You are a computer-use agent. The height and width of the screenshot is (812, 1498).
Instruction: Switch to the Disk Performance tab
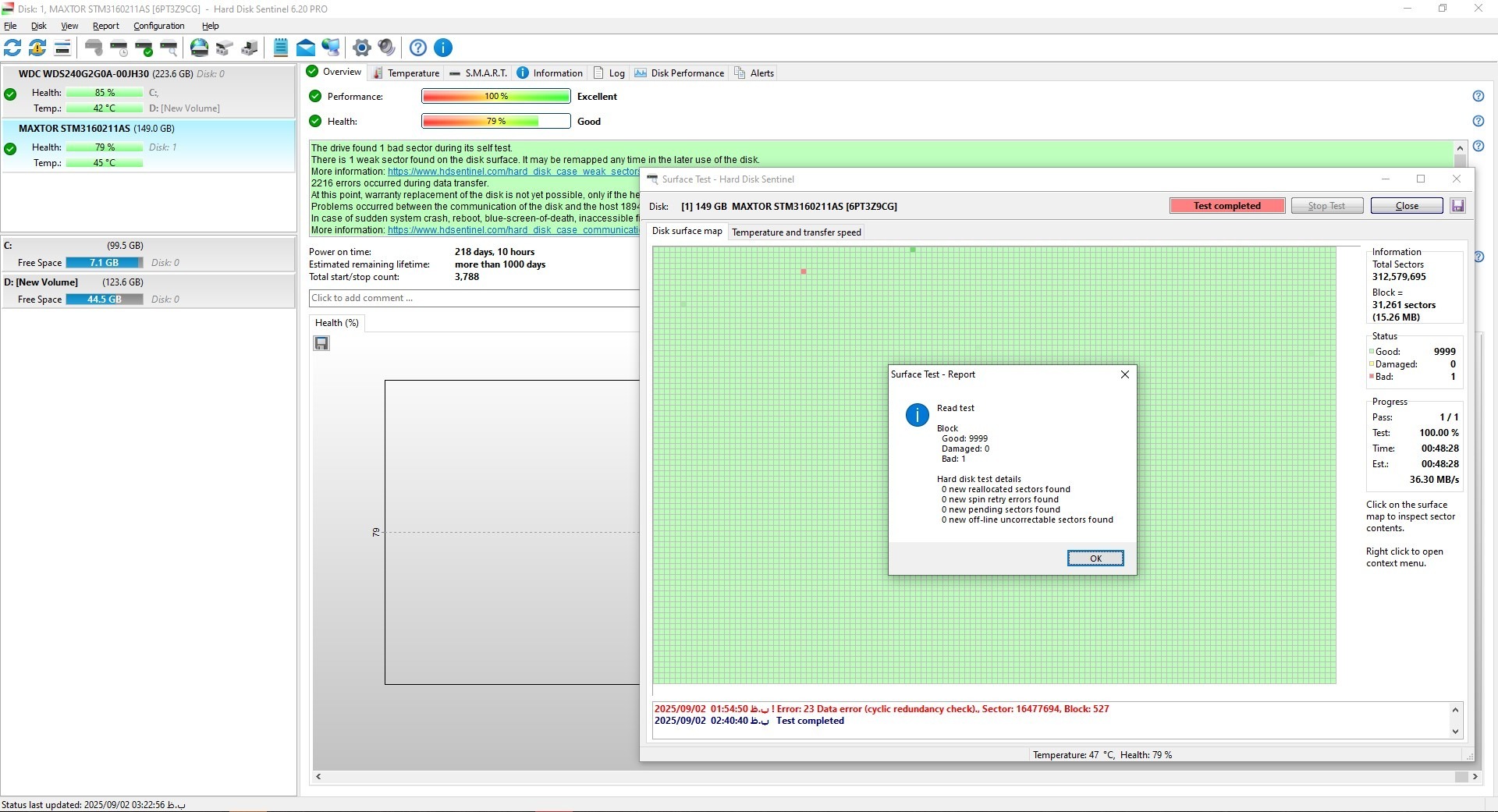680,73
